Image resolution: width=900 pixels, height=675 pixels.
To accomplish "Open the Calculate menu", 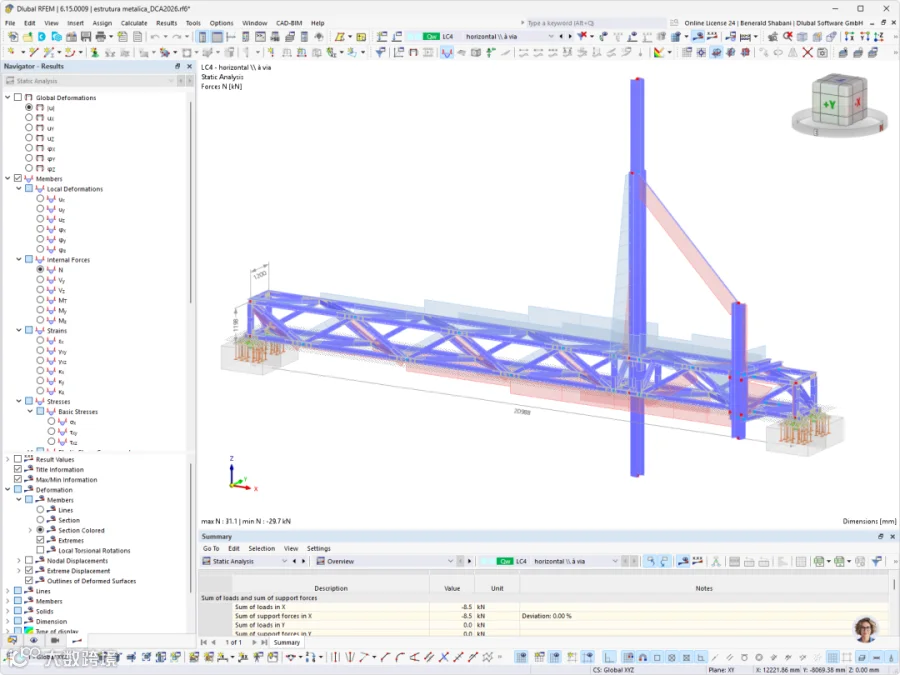I will [134, 23].
